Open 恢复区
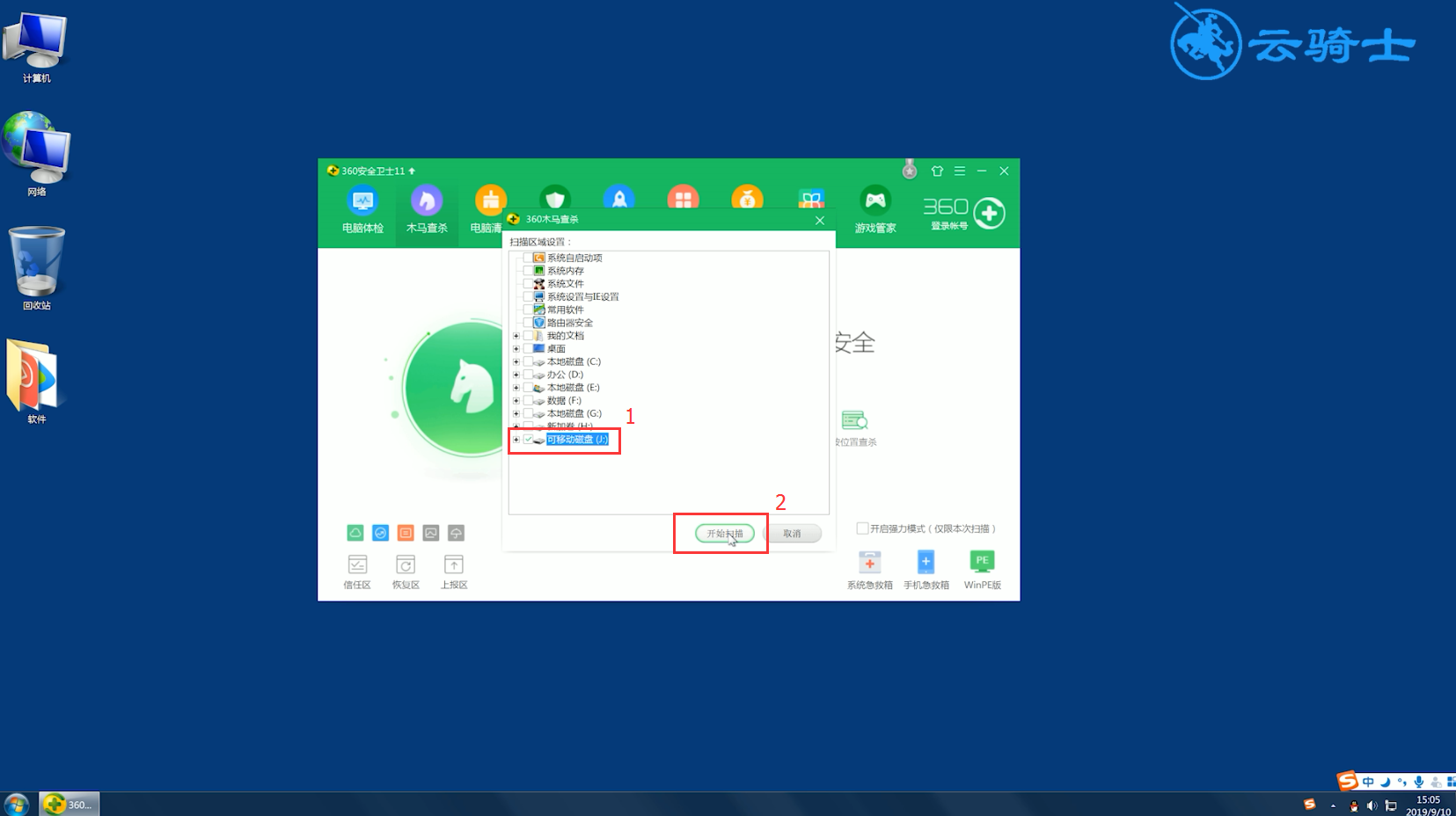 click(x=406, y=572)
